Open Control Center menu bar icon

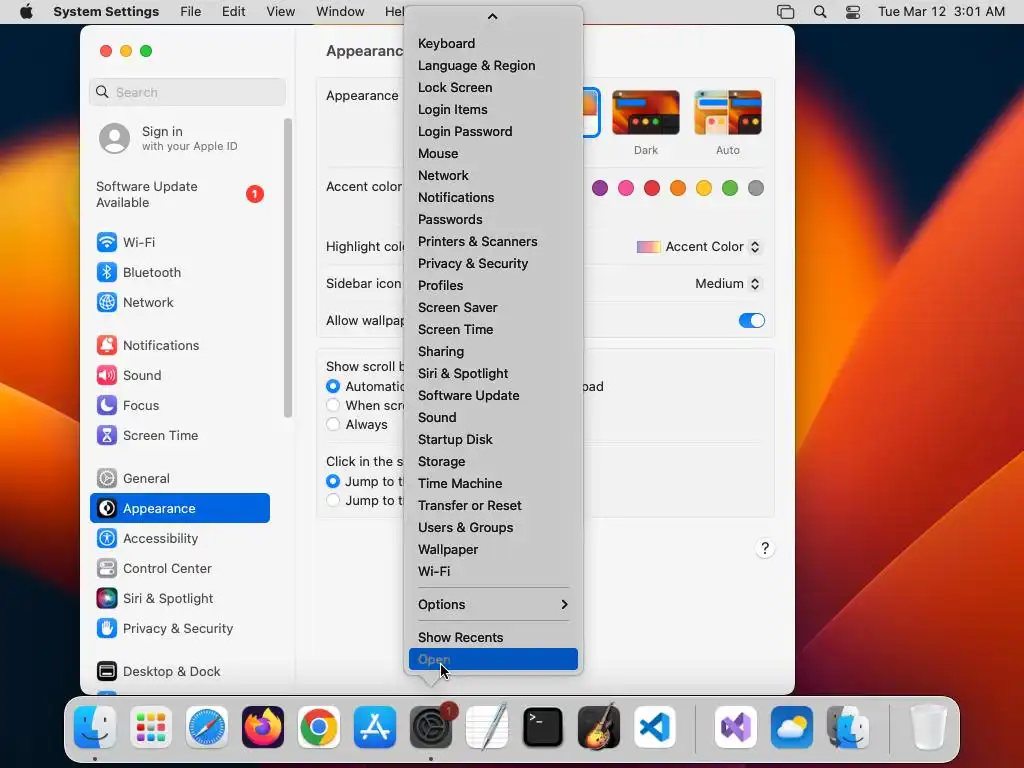[x=853, y=12]
